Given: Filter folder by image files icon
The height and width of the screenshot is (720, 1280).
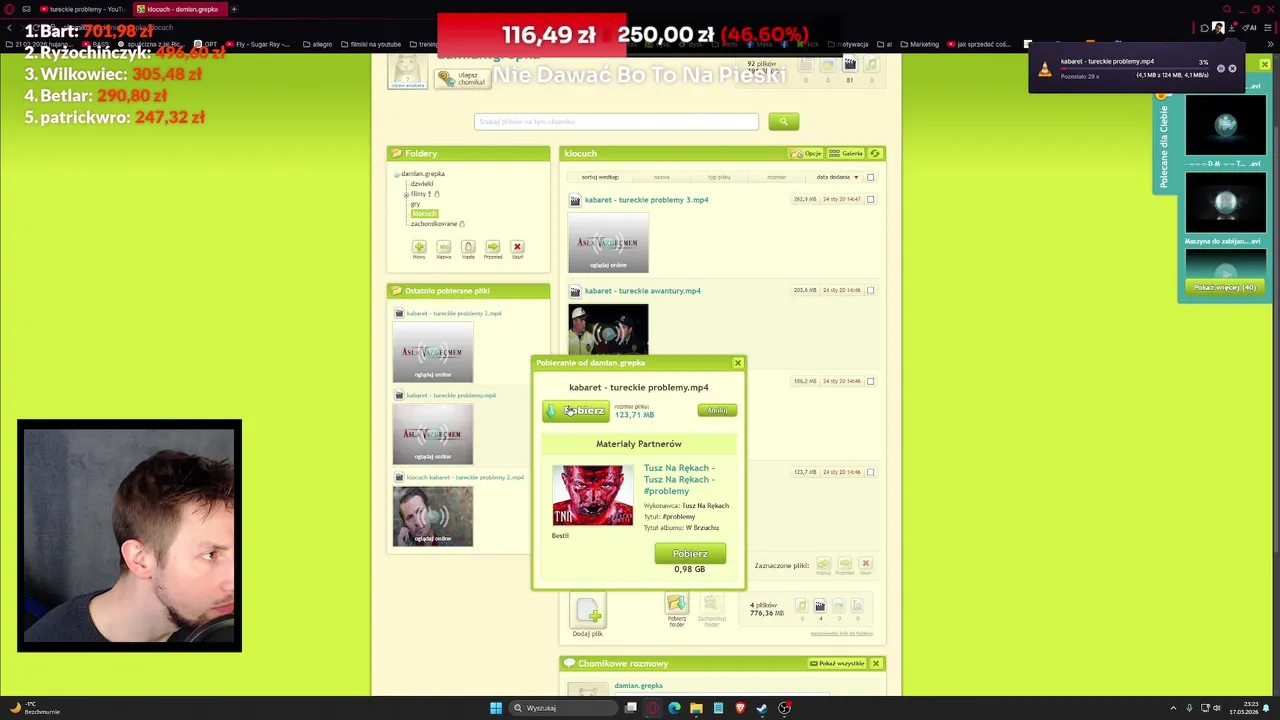Looking at the screenshot, I should (x=838, y=606).
